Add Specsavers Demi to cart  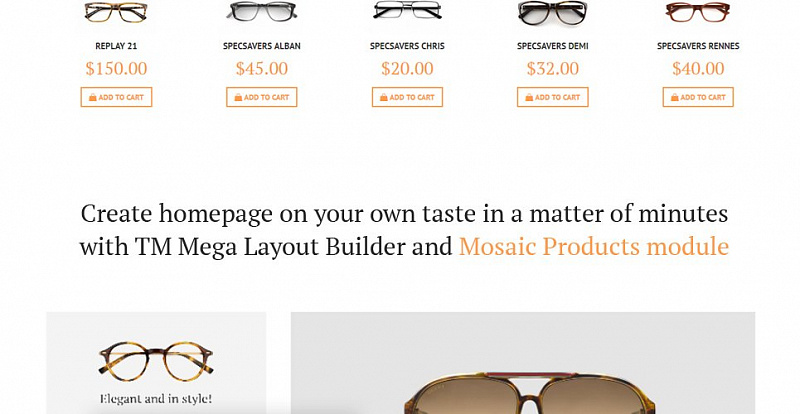pos(553,97)
